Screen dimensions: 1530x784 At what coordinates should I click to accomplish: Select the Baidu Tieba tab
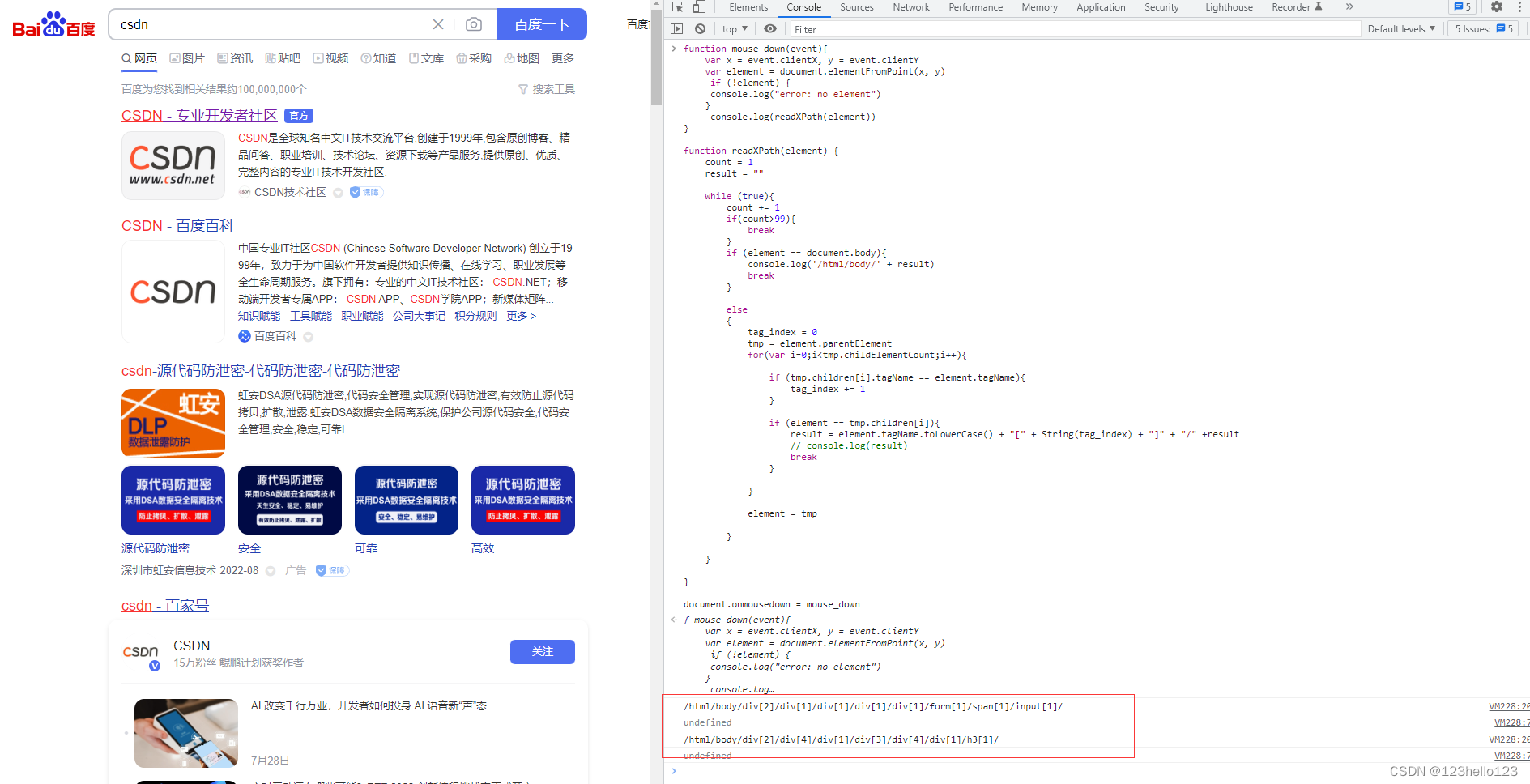click(283, 58)
